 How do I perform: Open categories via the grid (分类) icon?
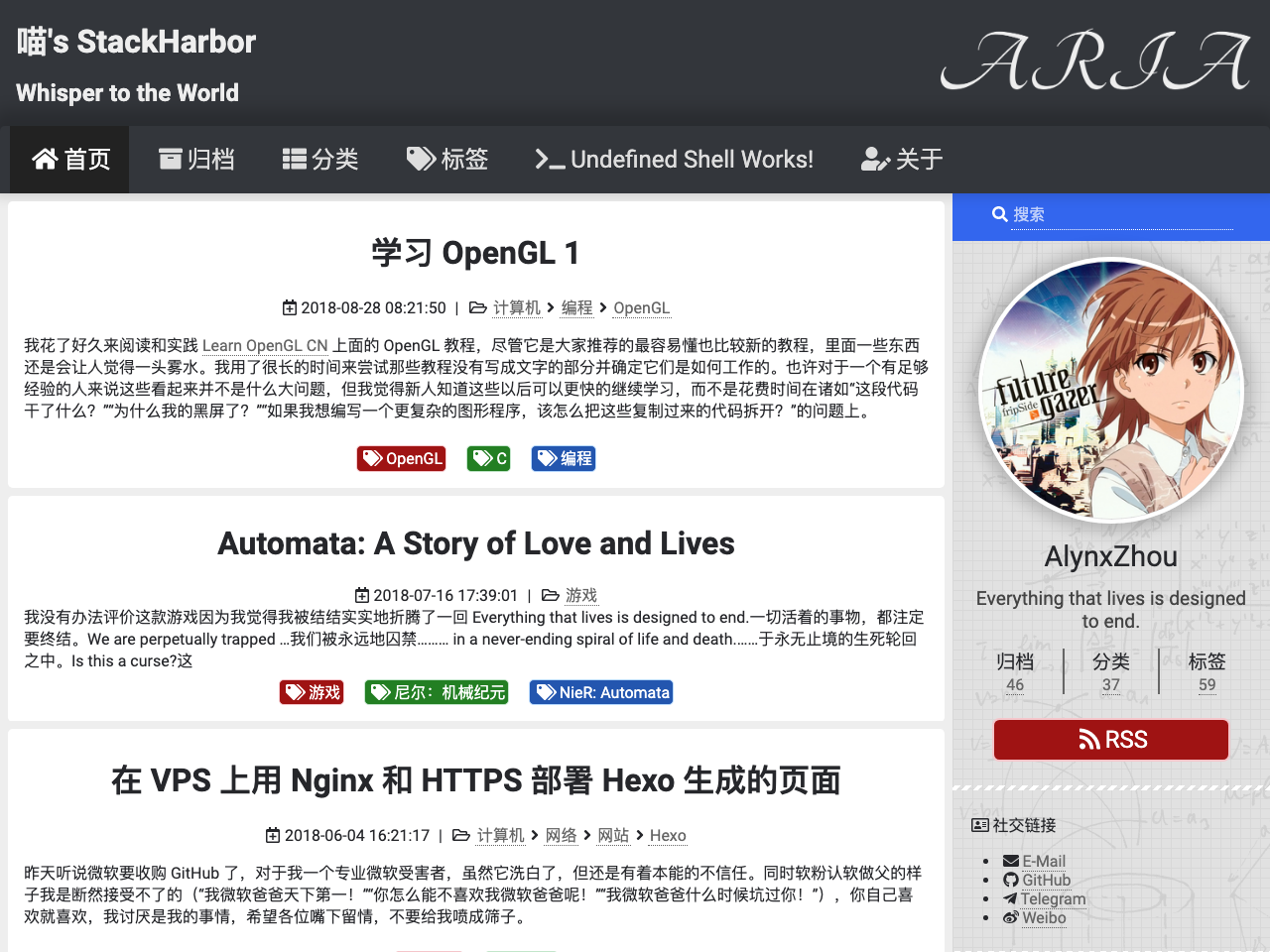tap(293, 159)
